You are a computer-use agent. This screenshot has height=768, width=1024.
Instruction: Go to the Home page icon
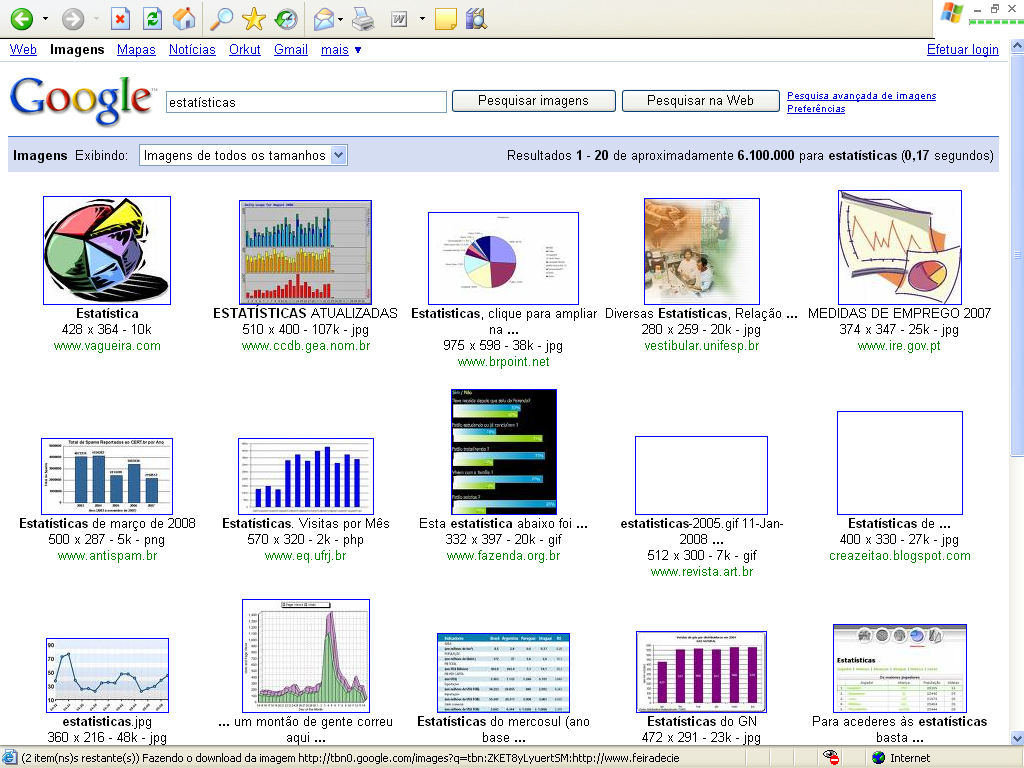pyautogui.click(x=184, y=18)
